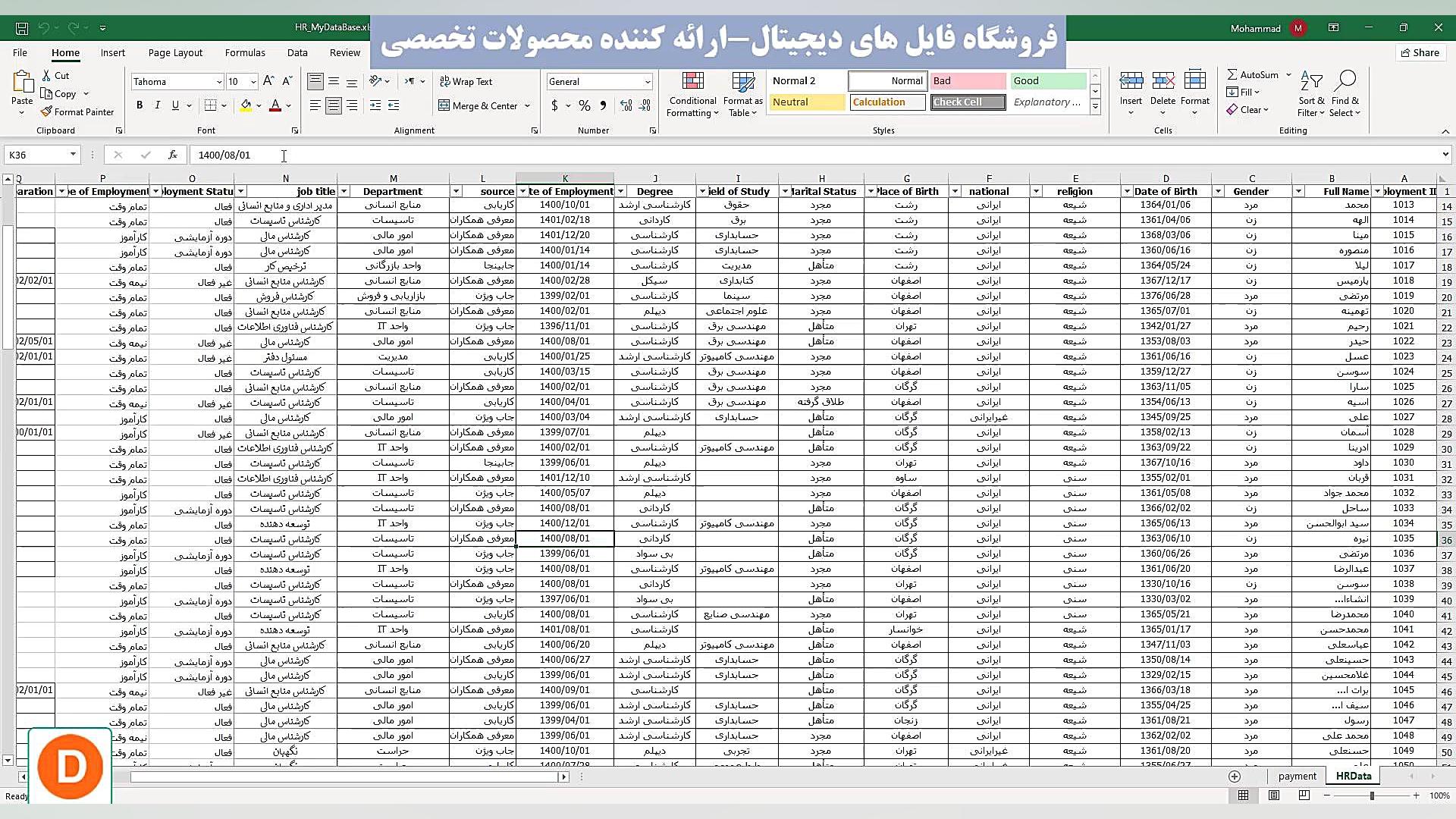The width and height of the screenshot is (1456, 819).
Task: Toggle Align Right alignment
Action: tap(352, 105)
